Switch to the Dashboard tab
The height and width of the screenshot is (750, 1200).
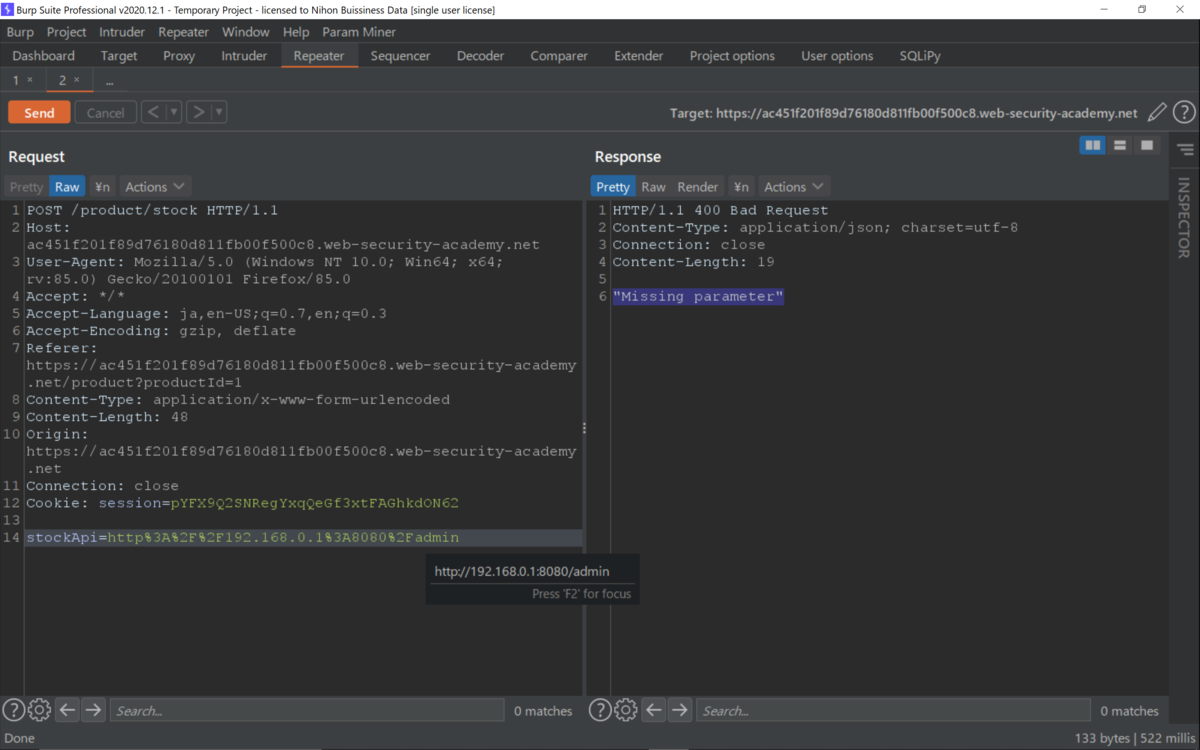44,56
